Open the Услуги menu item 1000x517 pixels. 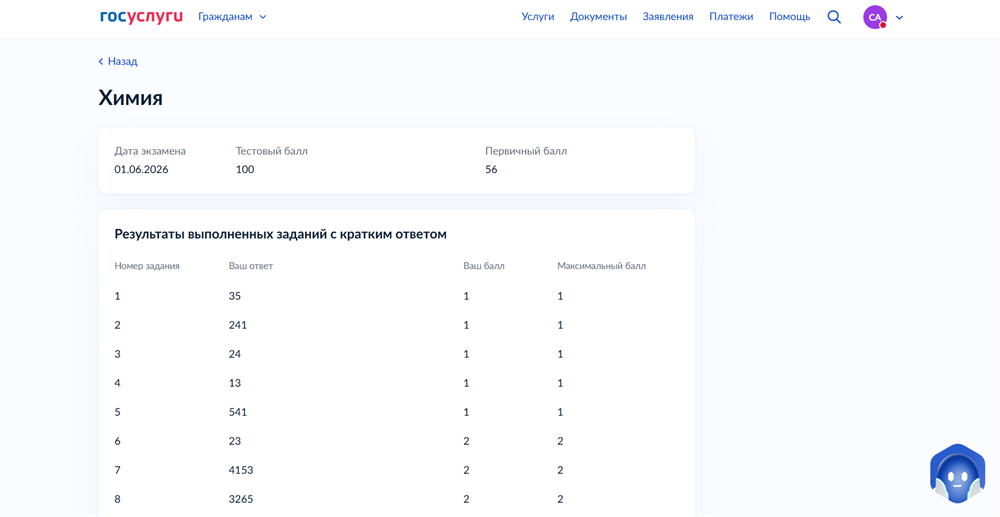(x=538, y=17)
